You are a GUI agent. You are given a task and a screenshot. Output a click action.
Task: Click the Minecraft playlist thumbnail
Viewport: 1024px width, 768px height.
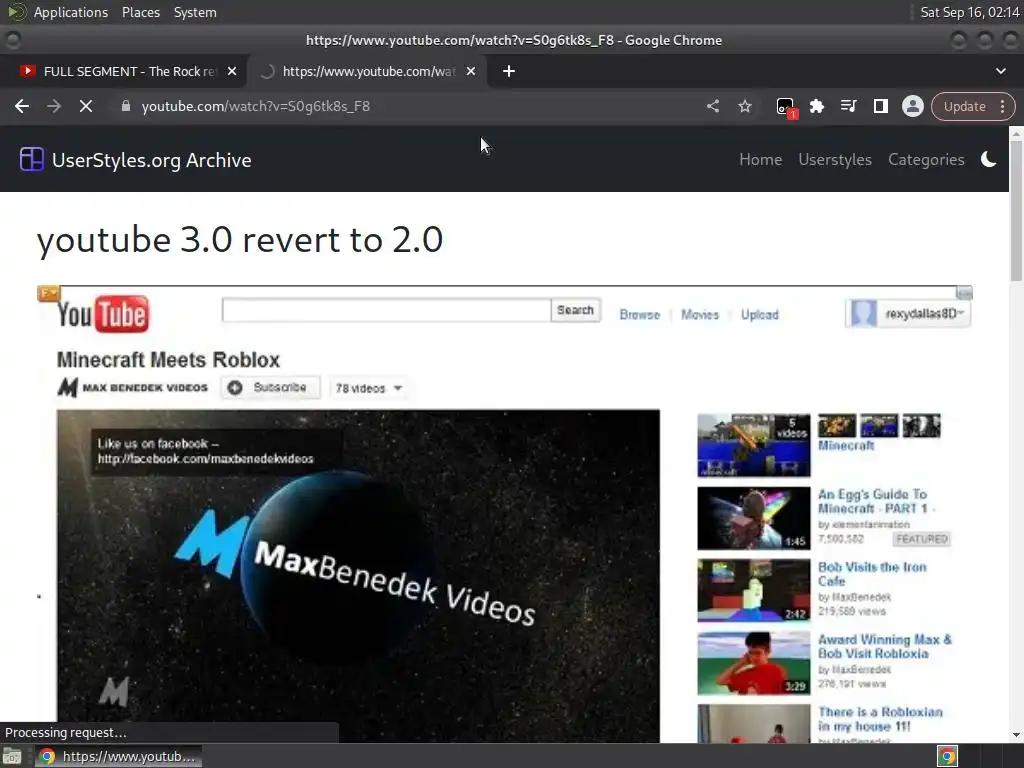pos(754,445)
